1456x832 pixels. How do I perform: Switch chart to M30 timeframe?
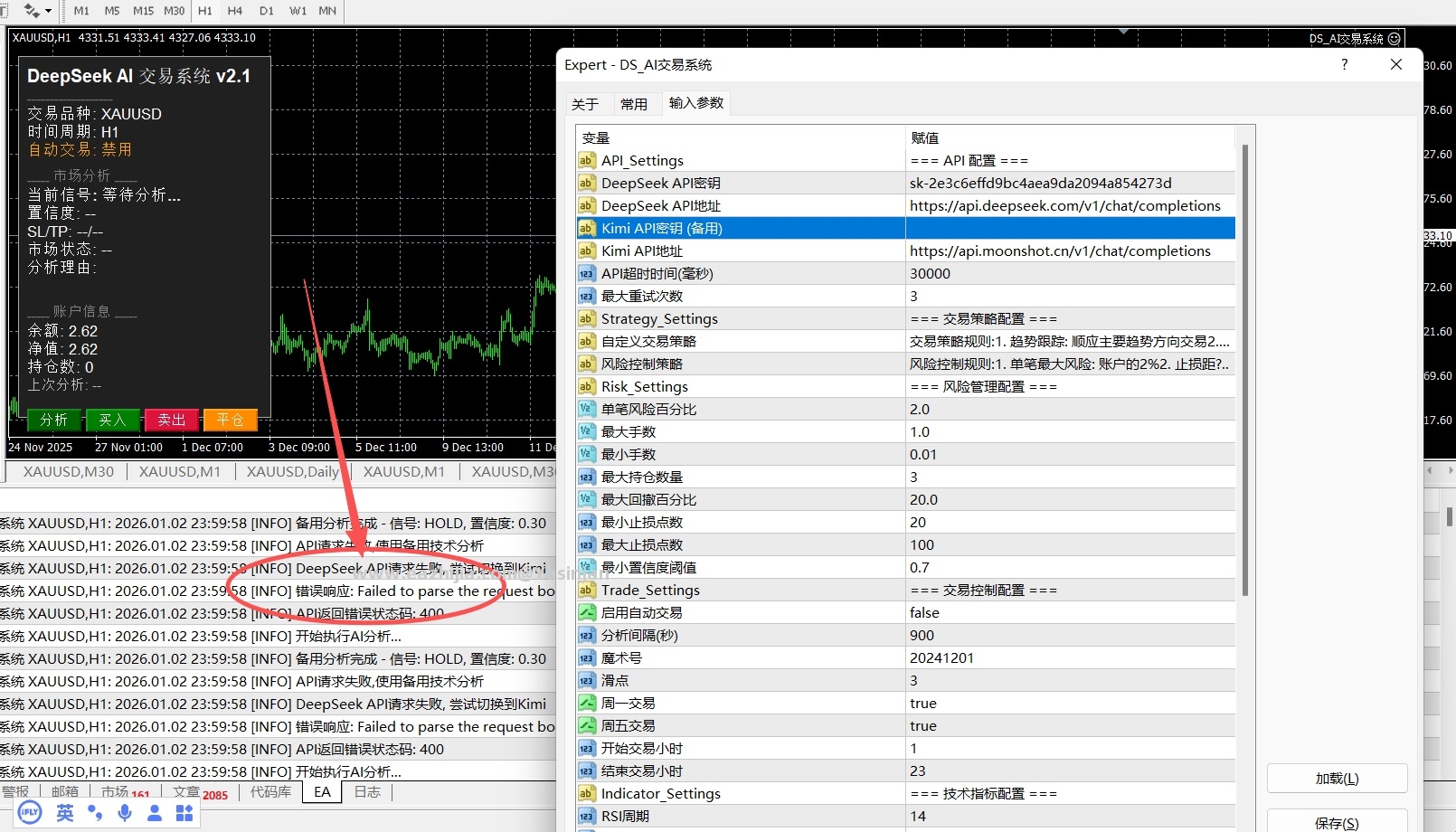tap(174, 11)
